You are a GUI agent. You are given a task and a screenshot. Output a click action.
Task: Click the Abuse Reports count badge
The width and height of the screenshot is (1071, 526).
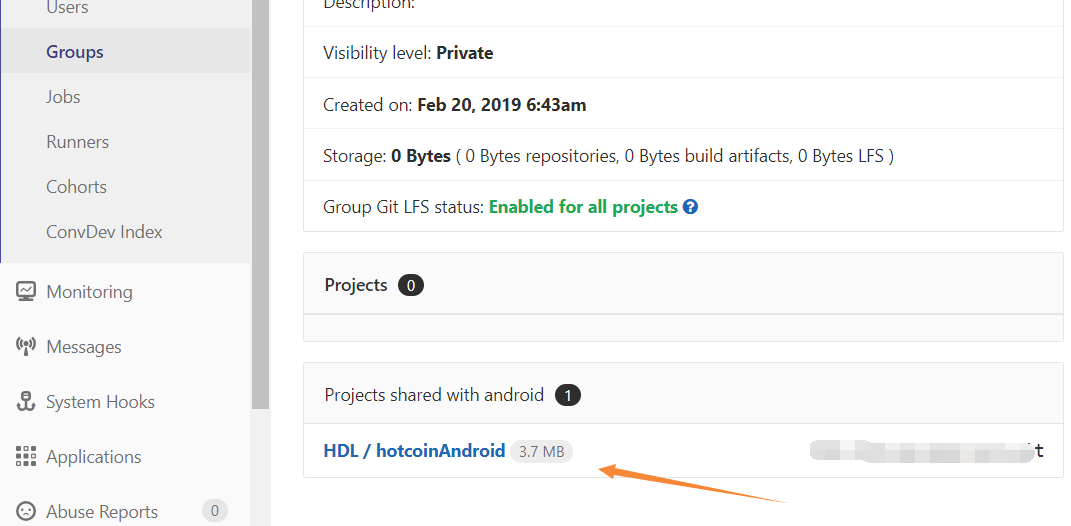click(x=214, y=510)
